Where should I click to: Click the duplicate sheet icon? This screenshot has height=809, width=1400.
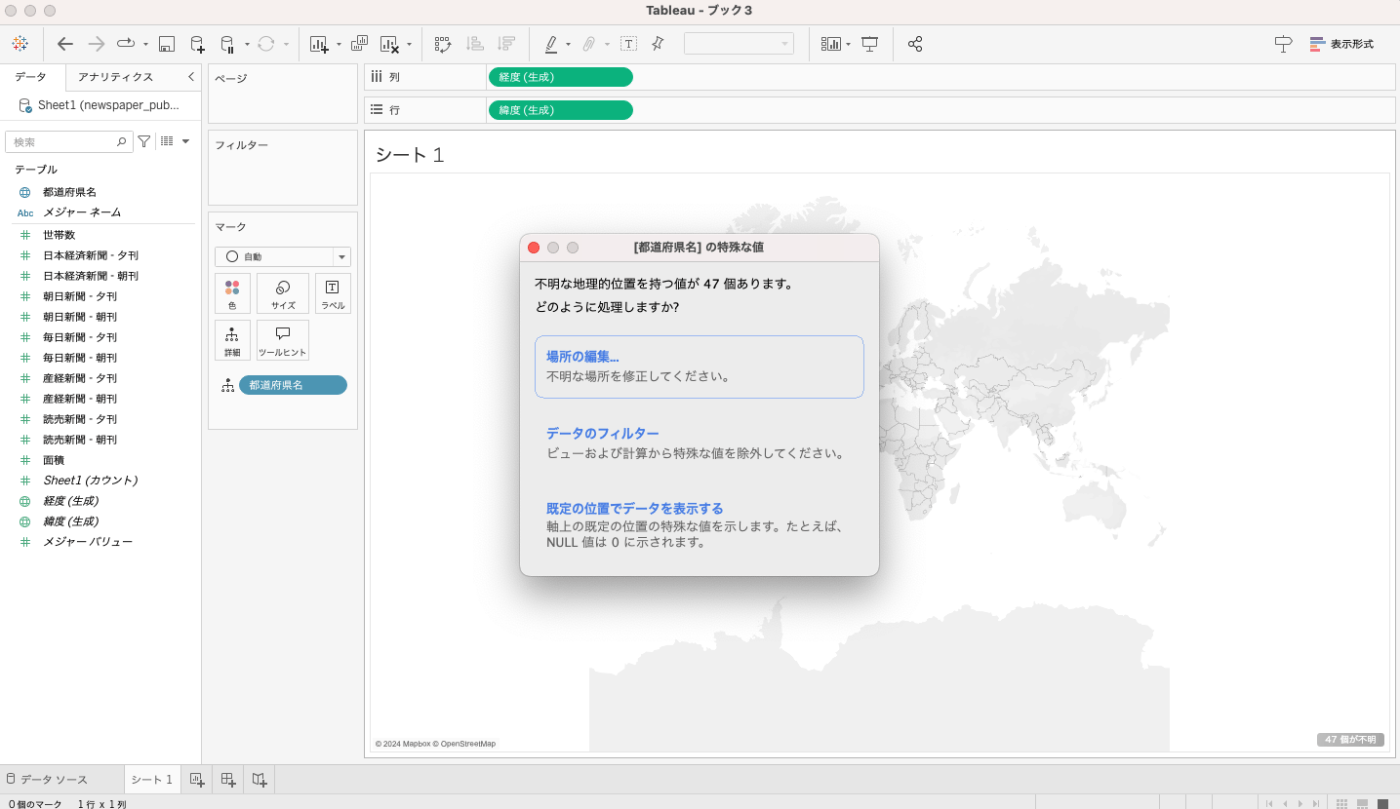359,44
